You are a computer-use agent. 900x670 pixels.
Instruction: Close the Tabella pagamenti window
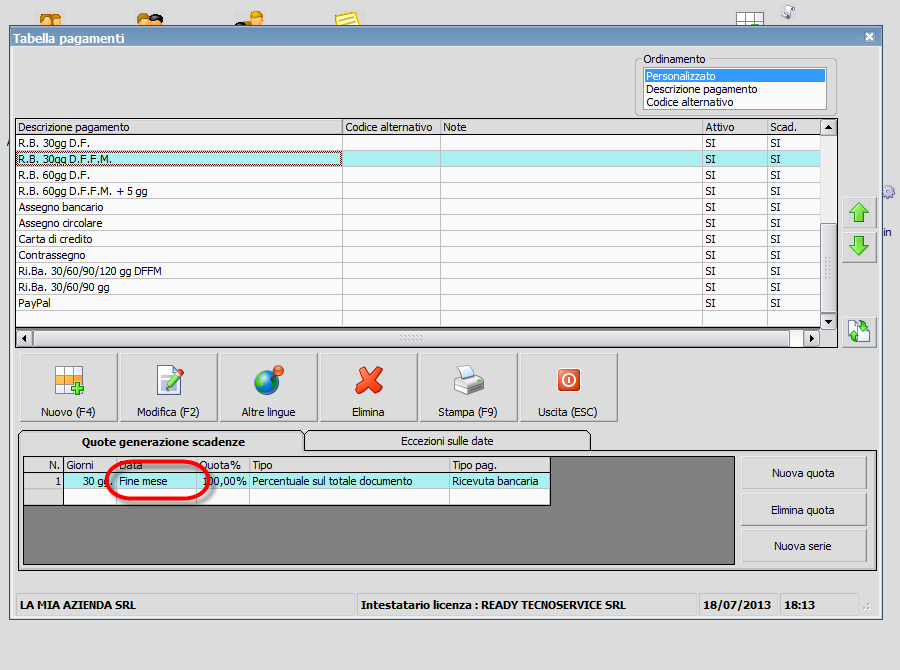[x=870, y=37]
